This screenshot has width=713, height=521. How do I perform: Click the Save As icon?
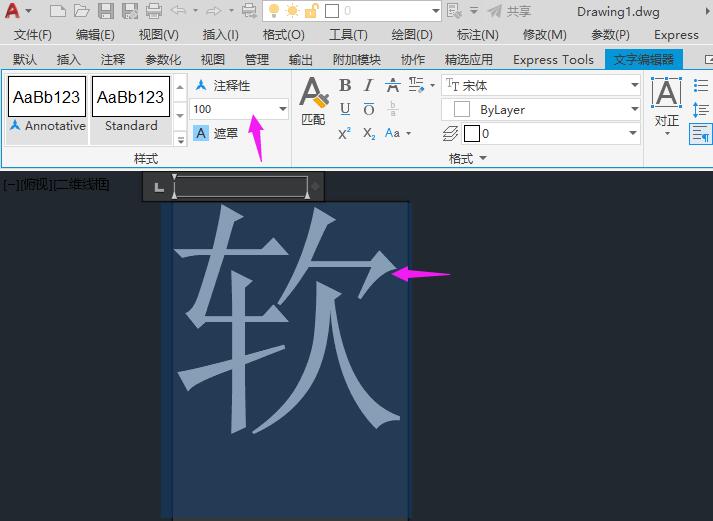click(130, 10)
